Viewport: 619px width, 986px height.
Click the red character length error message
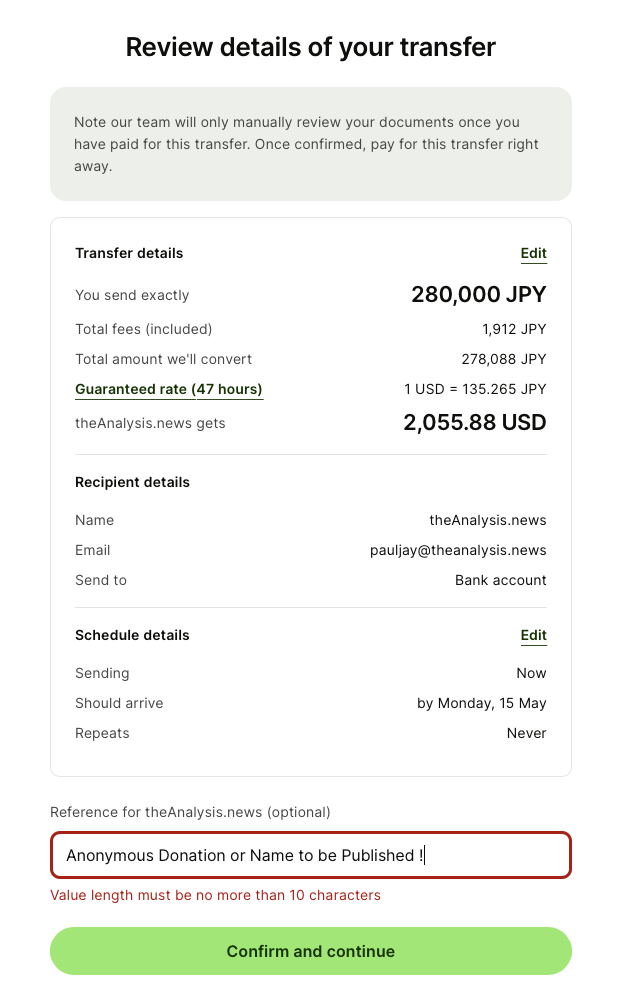pos(215,896)
